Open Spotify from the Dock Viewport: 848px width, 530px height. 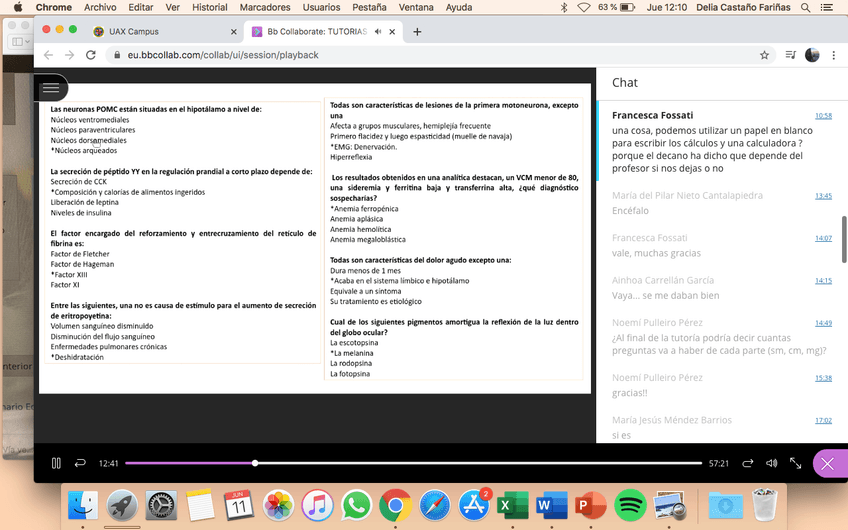point(630,505)
